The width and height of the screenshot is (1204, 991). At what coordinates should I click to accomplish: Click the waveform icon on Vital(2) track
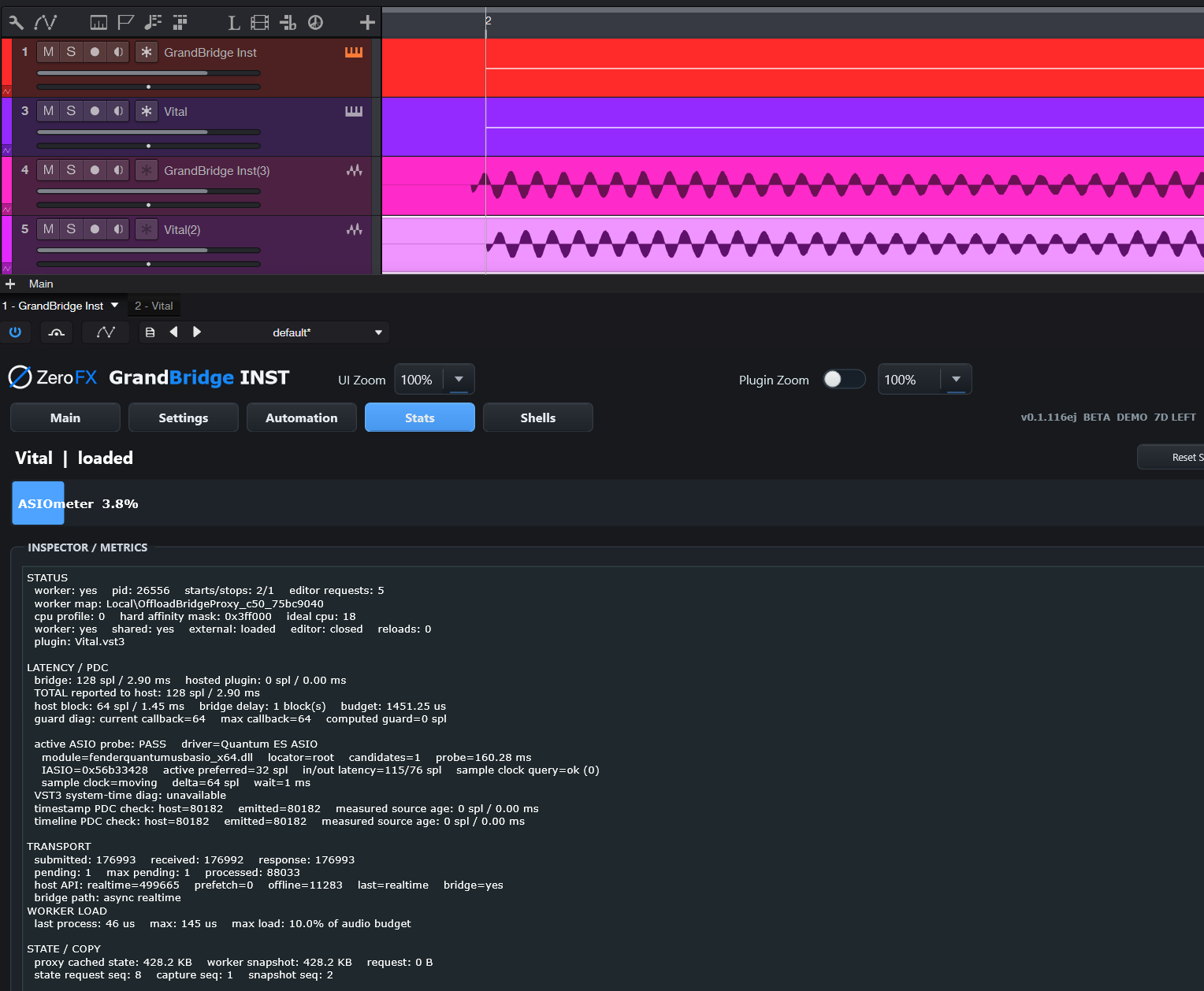355,229
